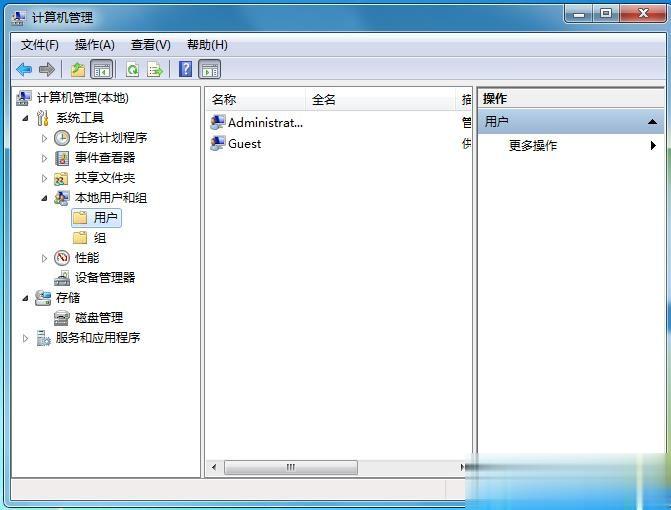Select 任务计划程序 label in tree
Viewport: 671px width, 510px height.
111,138
